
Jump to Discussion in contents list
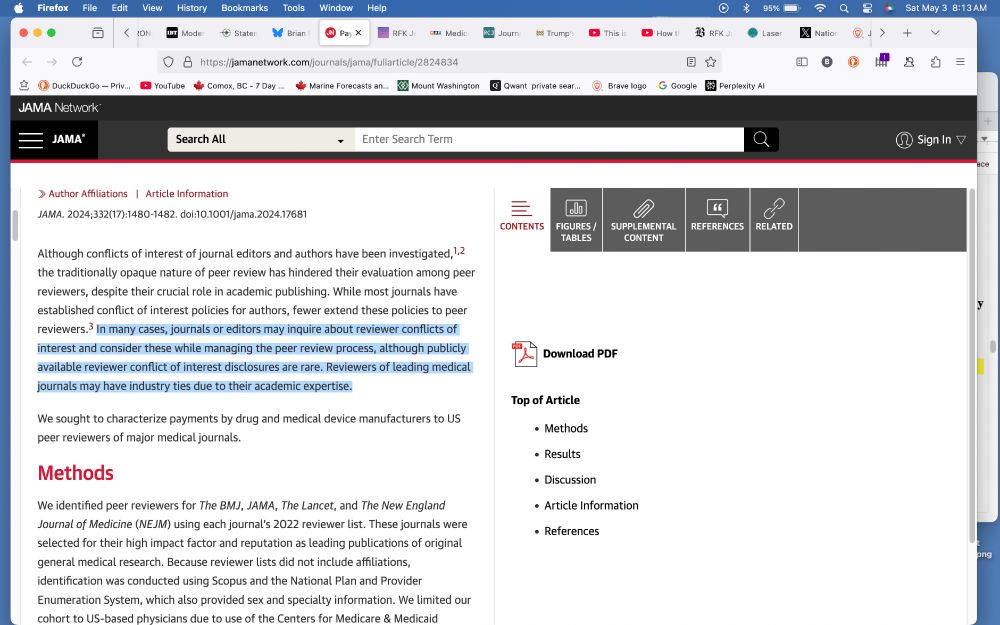[570, 480]
